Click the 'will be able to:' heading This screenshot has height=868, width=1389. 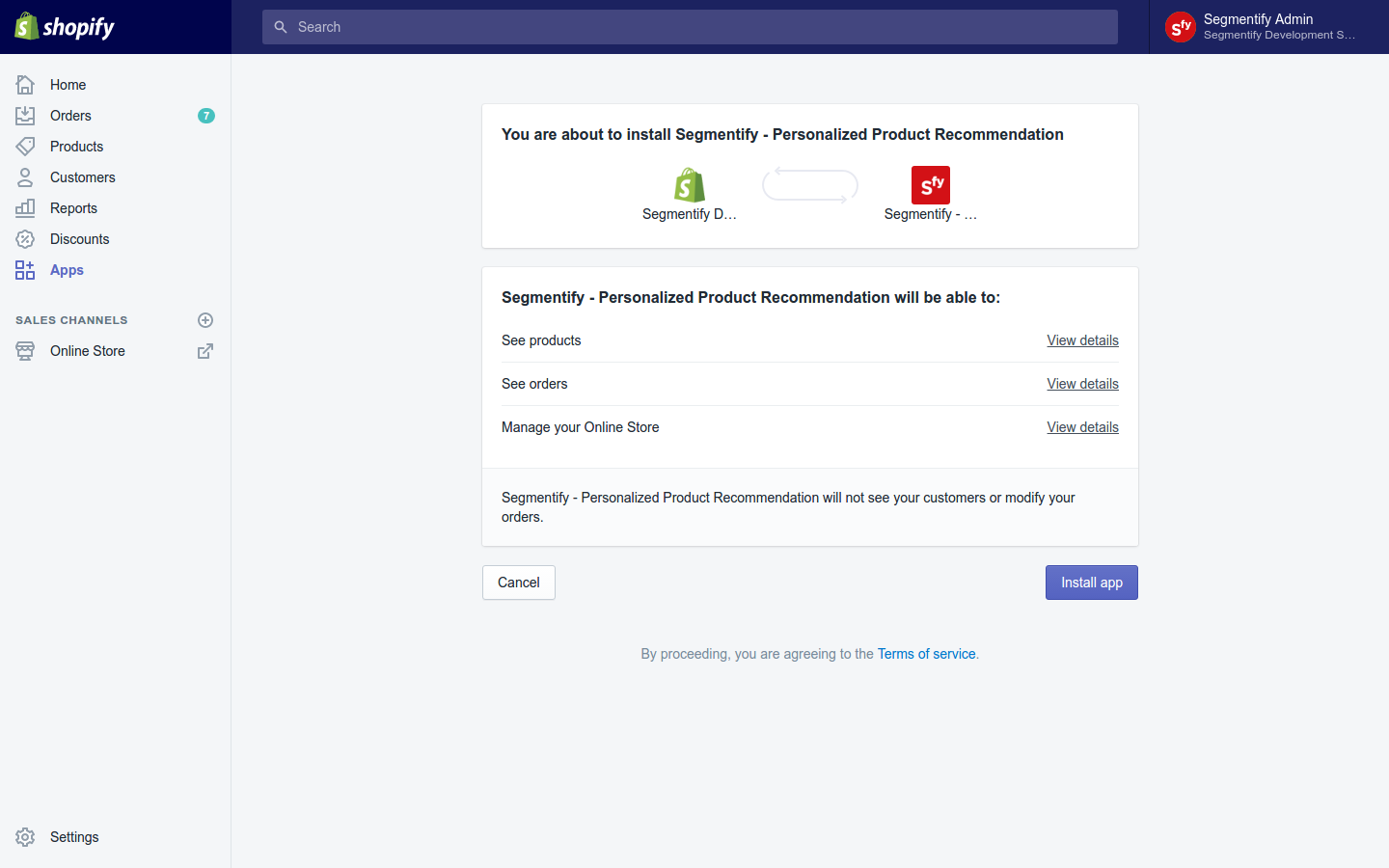750,297
